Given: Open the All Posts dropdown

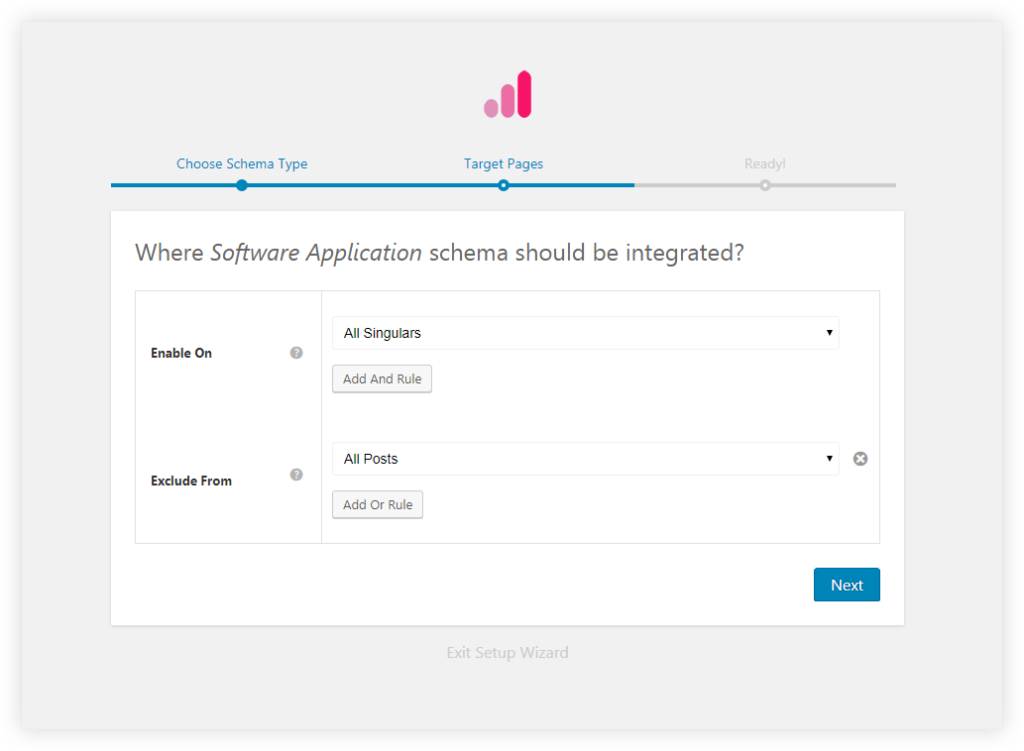Looking at the screenshot, I should point(585,458).
